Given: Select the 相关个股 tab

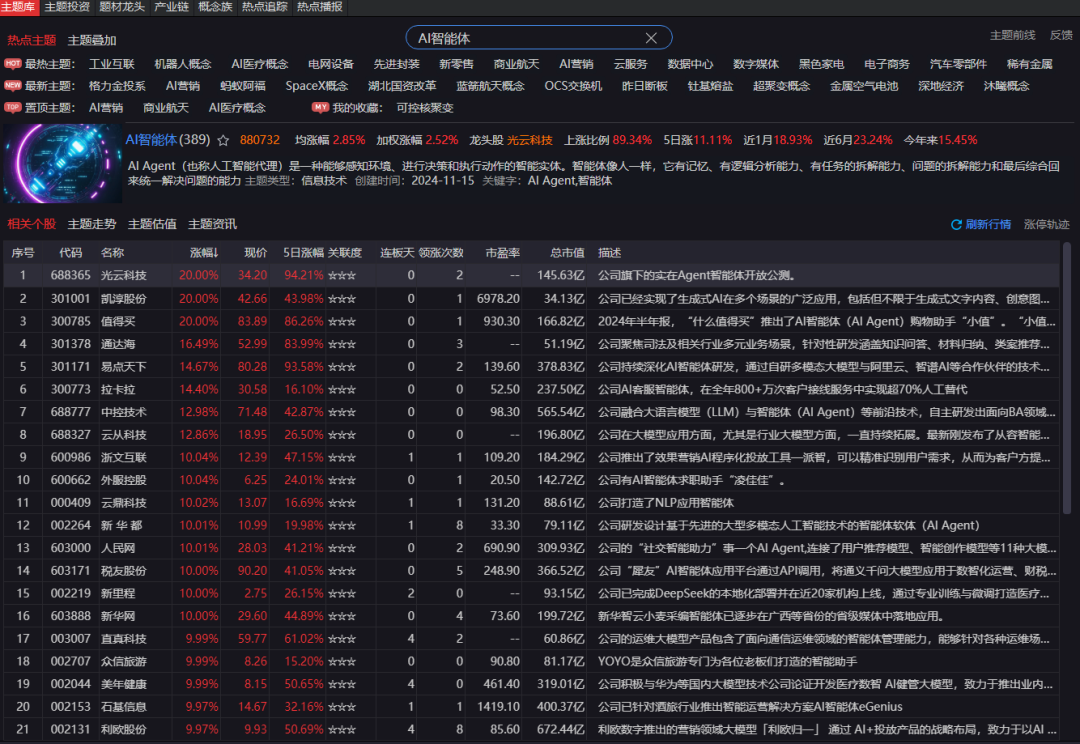Looking at the screenshot, I should [32, 224].
